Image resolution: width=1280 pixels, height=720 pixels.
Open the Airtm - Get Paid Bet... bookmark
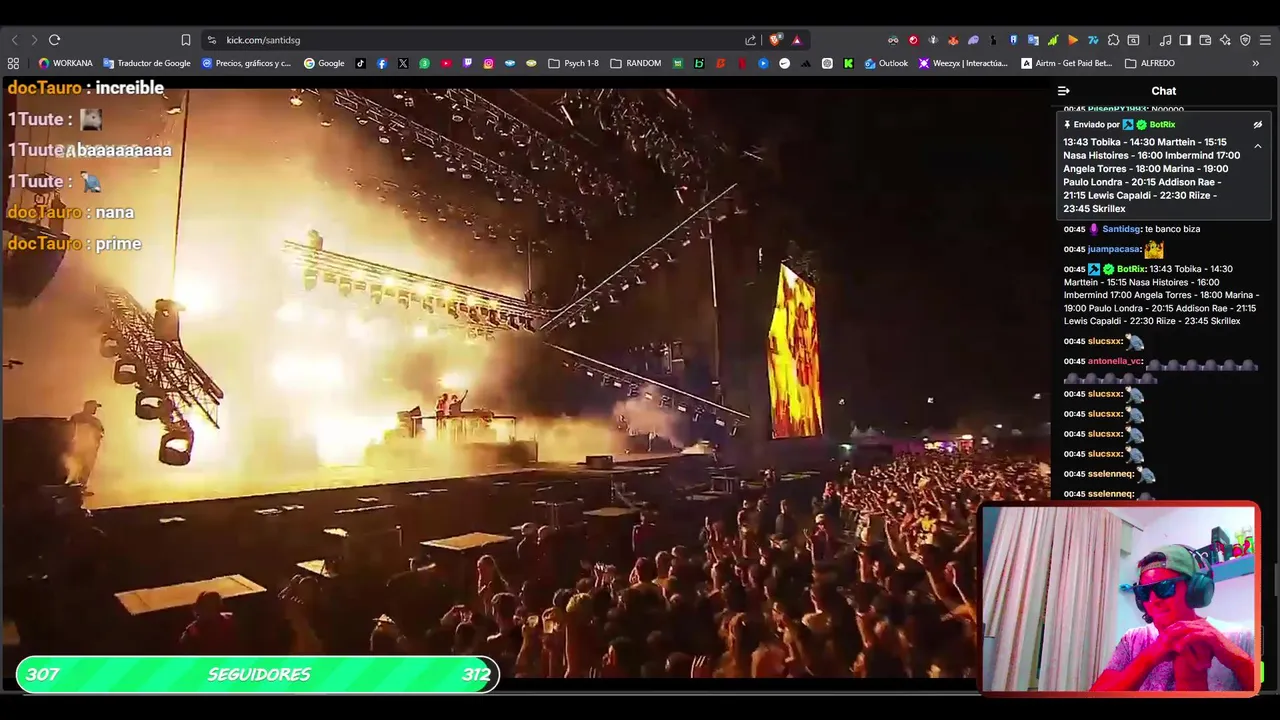pos(1067,63)
